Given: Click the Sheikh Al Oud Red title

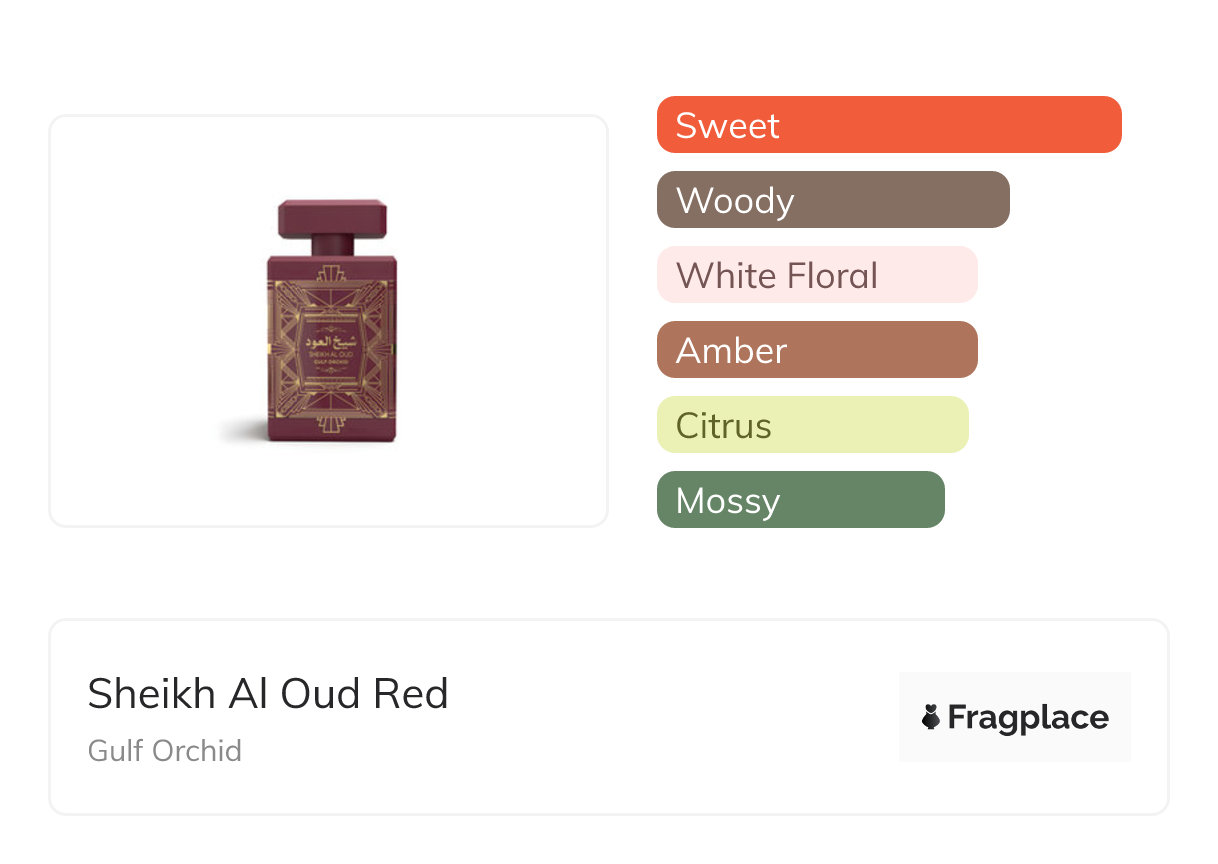Looking at the screenshot, I should (268, 694).
